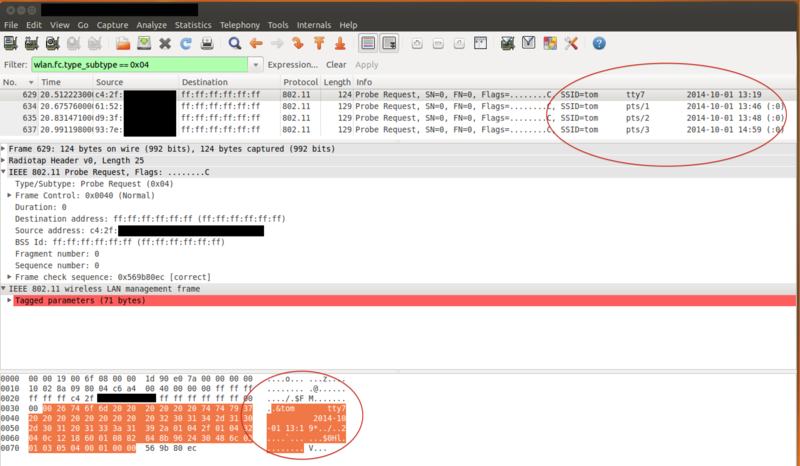The image size is (800, 466).
Task: Expand the Tagged parameters tree
Action: tap(9, 300)
